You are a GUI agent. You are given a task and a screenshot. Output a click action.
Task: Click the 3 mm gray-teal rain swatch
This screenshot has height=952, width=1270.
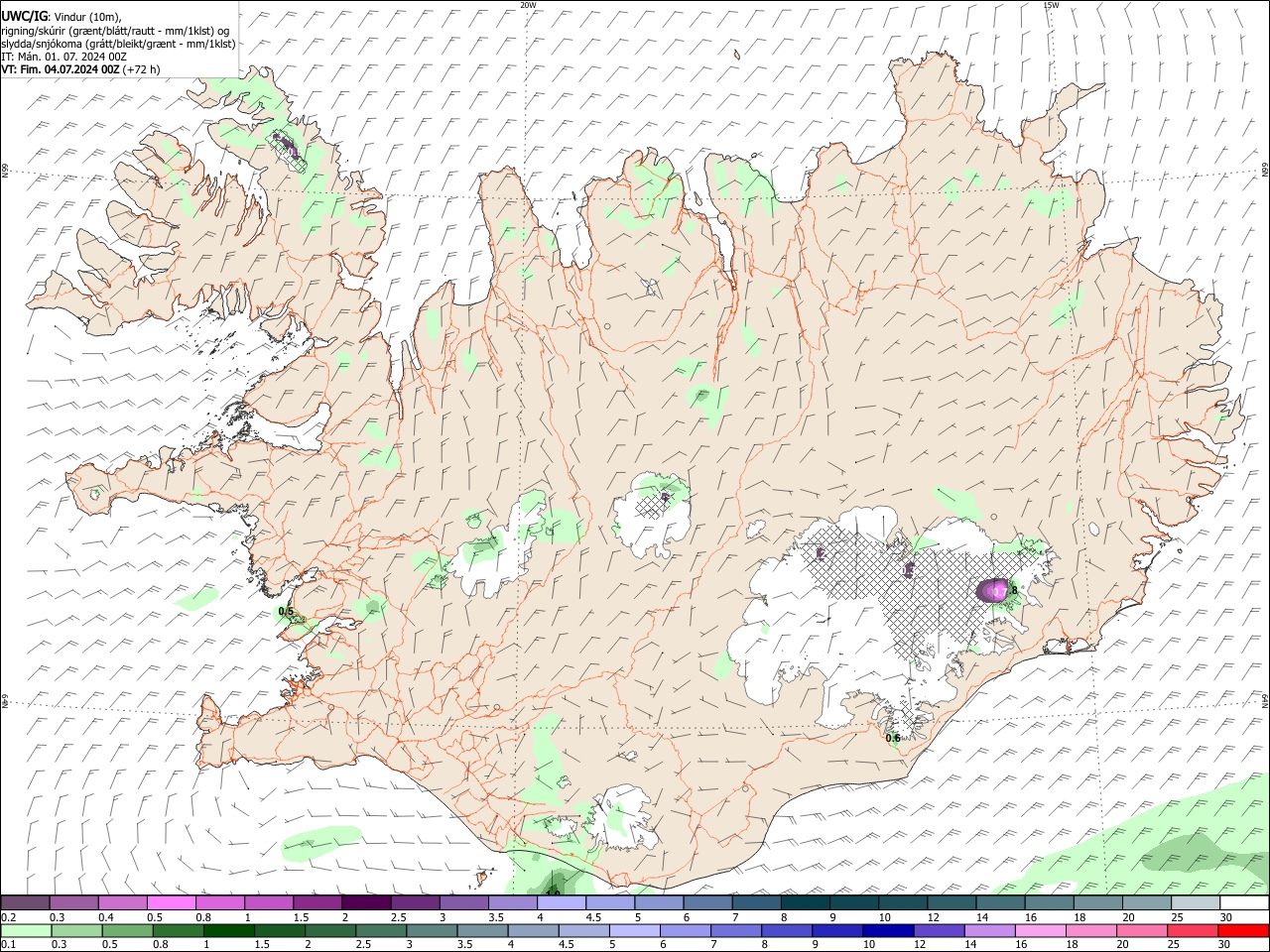coord(433,931)
